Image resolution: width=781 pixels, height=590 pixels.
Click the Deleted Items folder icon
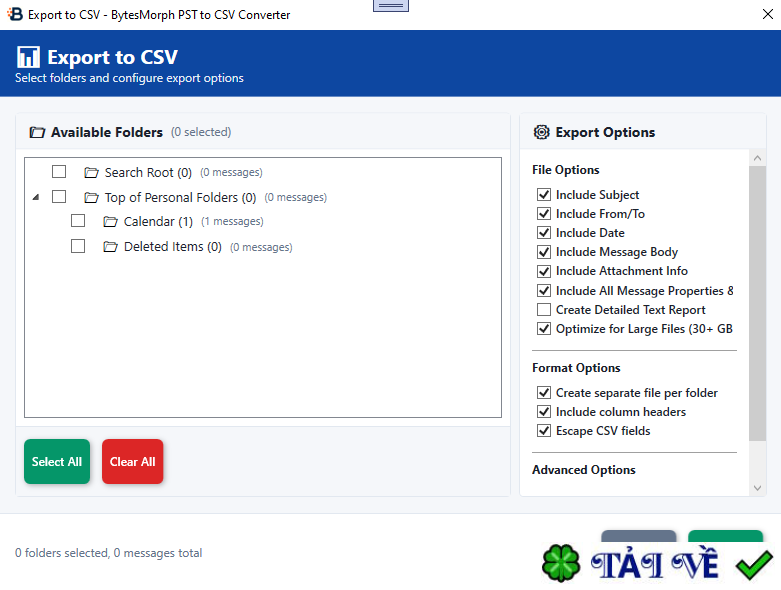(110, 246)
